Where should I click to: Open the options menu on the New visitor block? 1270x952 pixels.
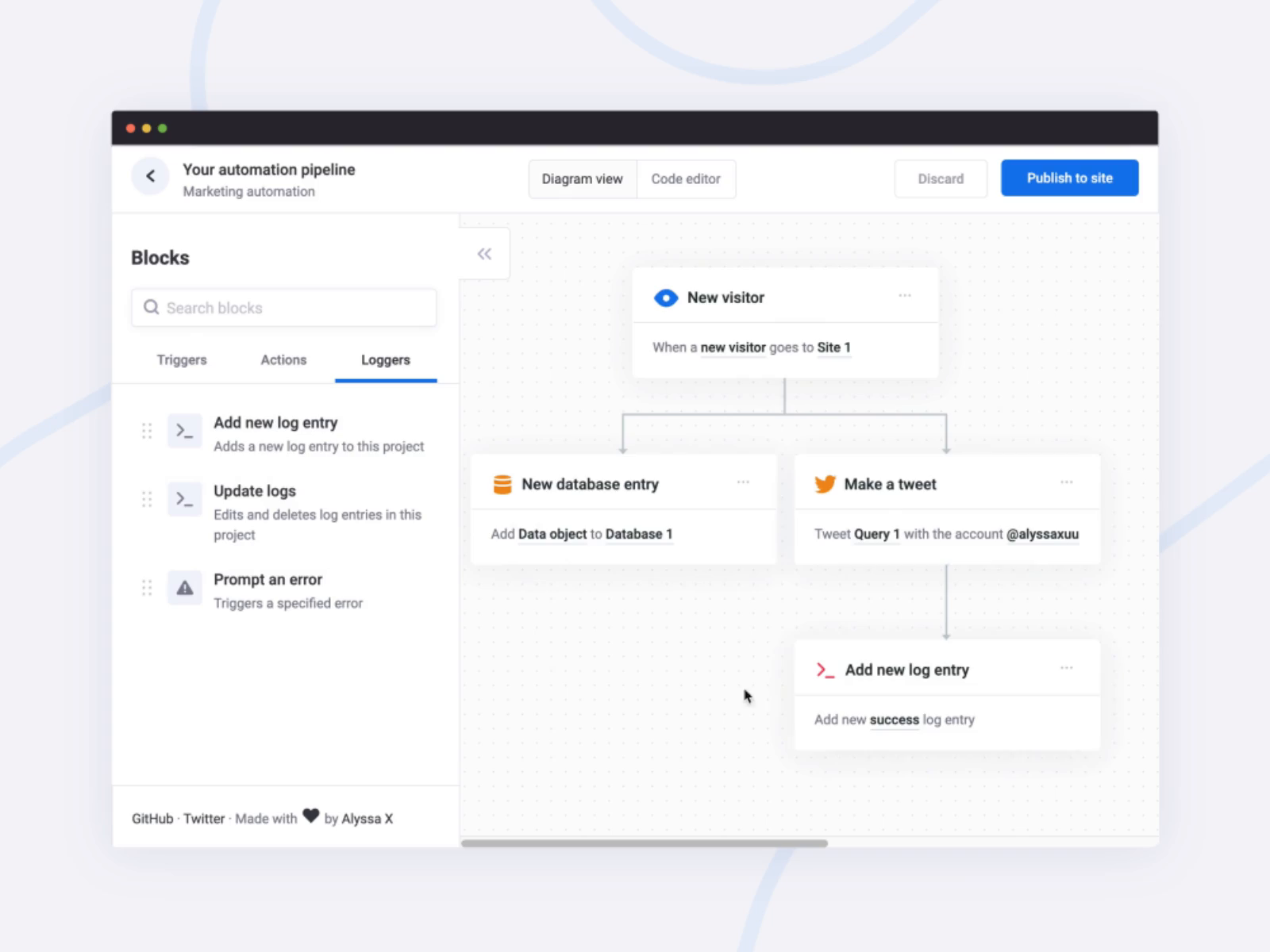[x=905, y=295]
